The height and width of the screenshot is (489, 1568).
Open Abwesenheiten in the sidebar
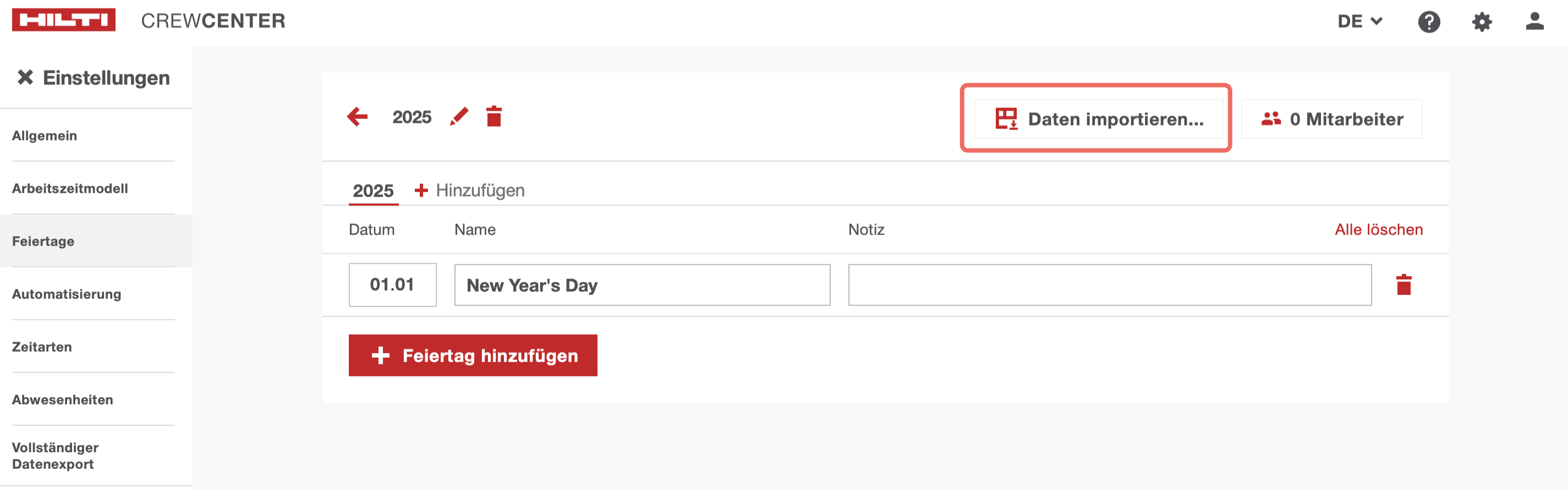click(63, 399)
